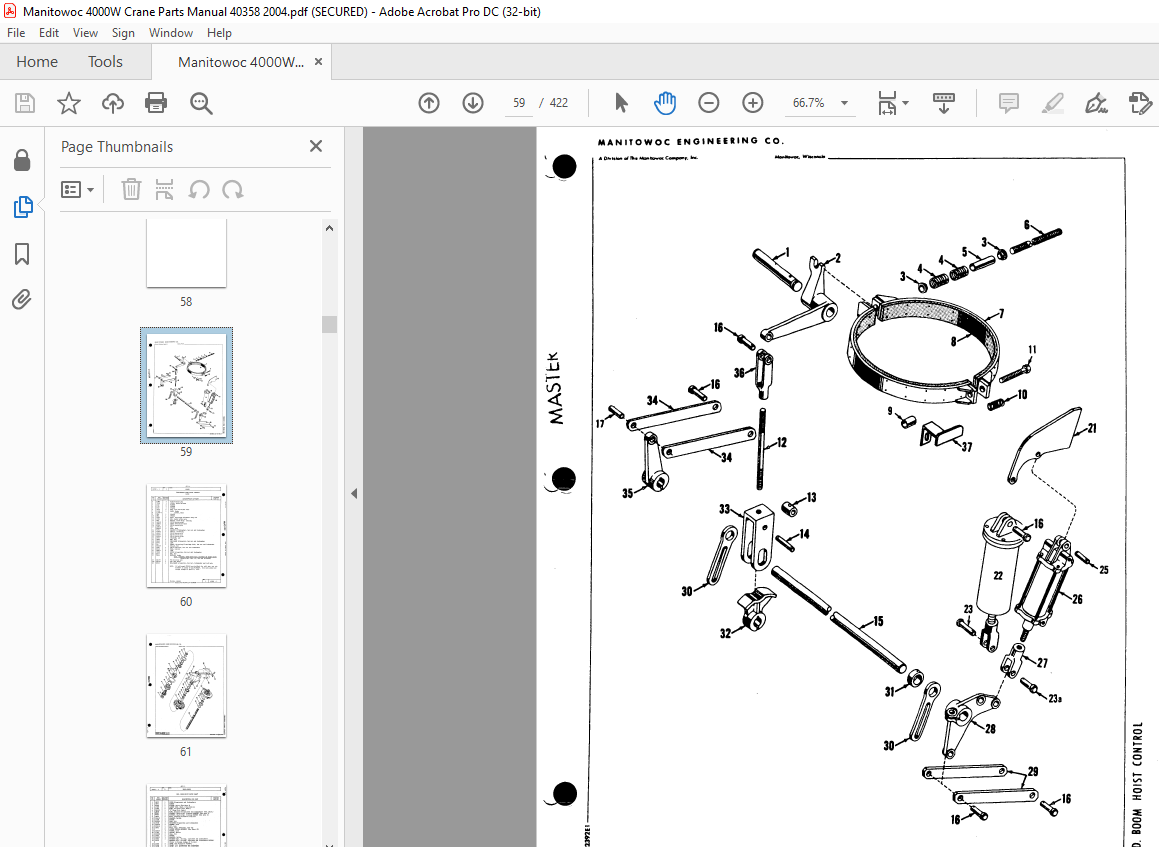This screenshot has width=1159, height=847.
Task: Toggle the Page Thumbnails sidebar icon
Action: pyautogui.click(x=22, y=207)
